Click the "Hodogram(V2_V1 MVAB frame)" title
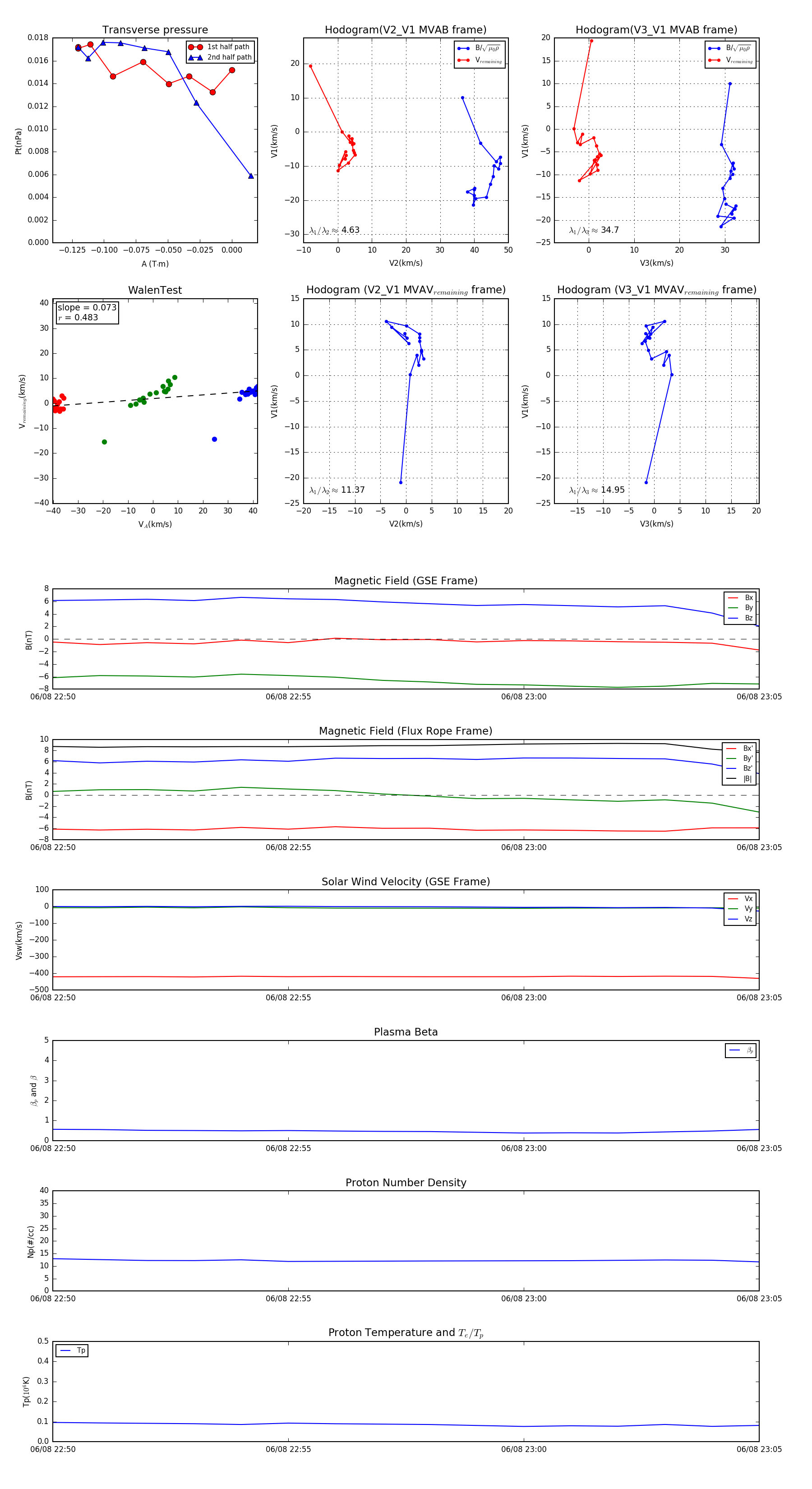Viewport: 812px width, 1489px height. tap(406, 29)
